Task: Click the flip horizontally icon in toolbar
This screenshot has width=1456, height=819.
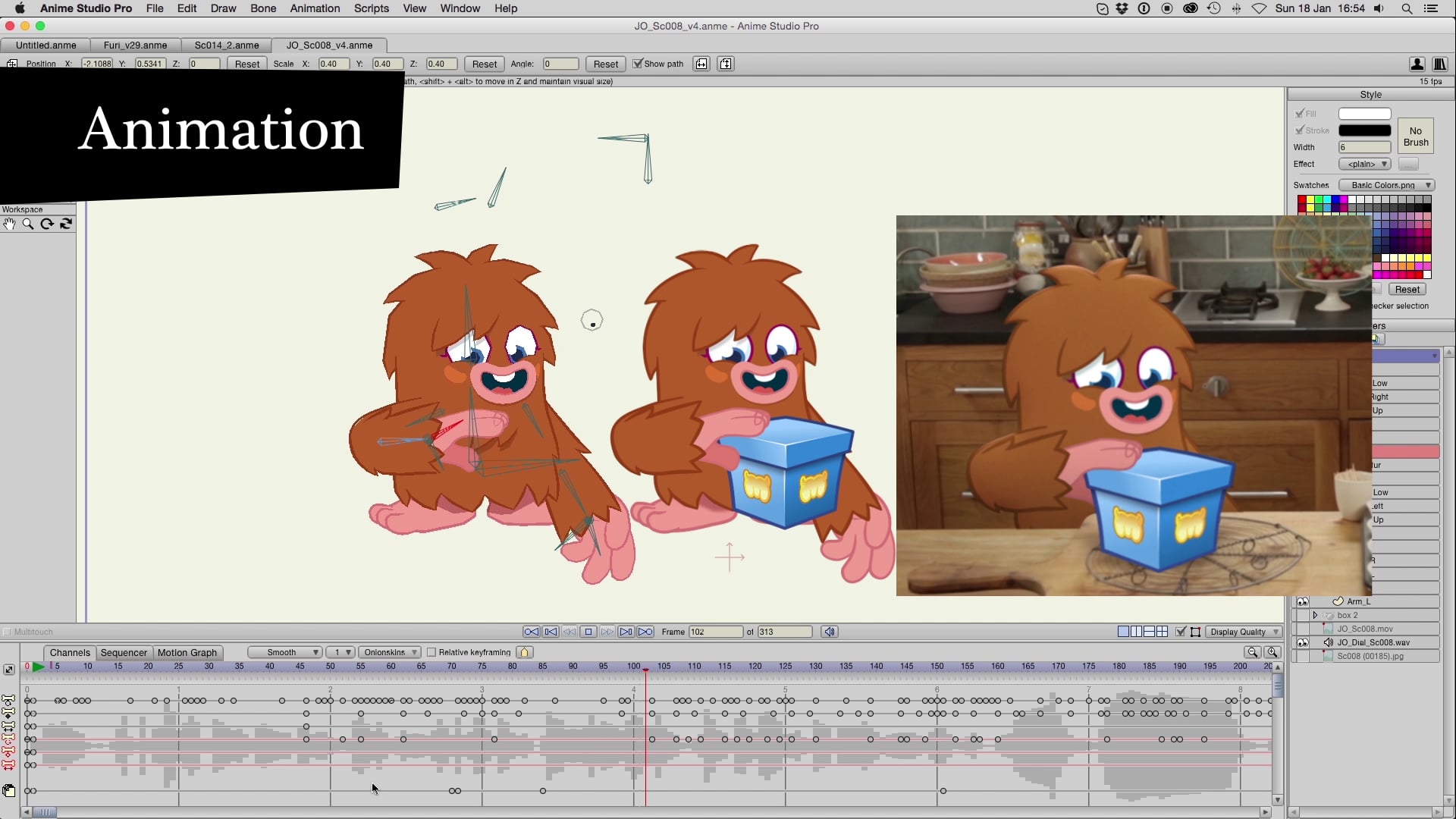Action: click(x=701, y=64)
